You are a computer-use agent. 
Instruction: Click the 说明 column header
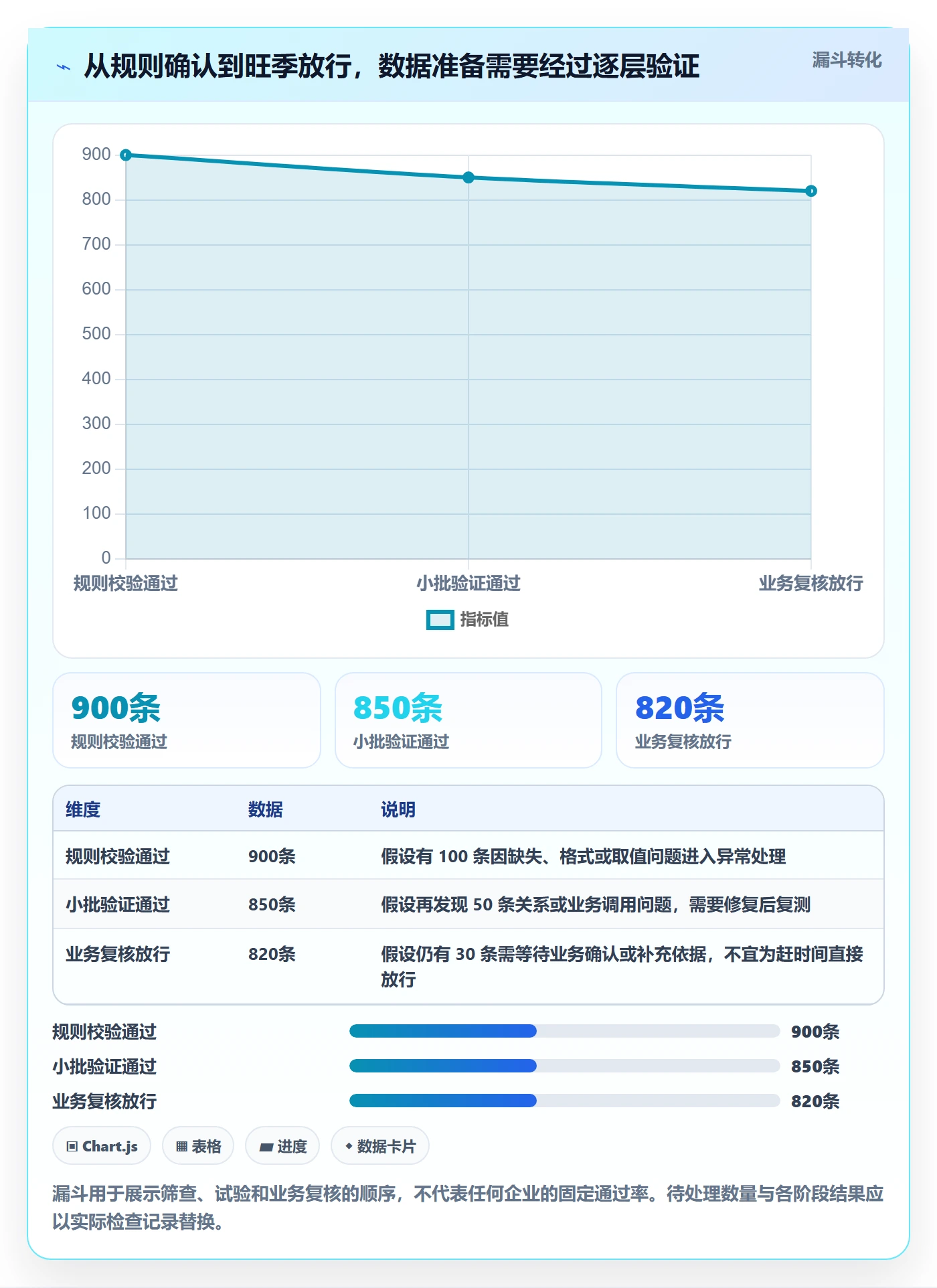coord(398,810)
